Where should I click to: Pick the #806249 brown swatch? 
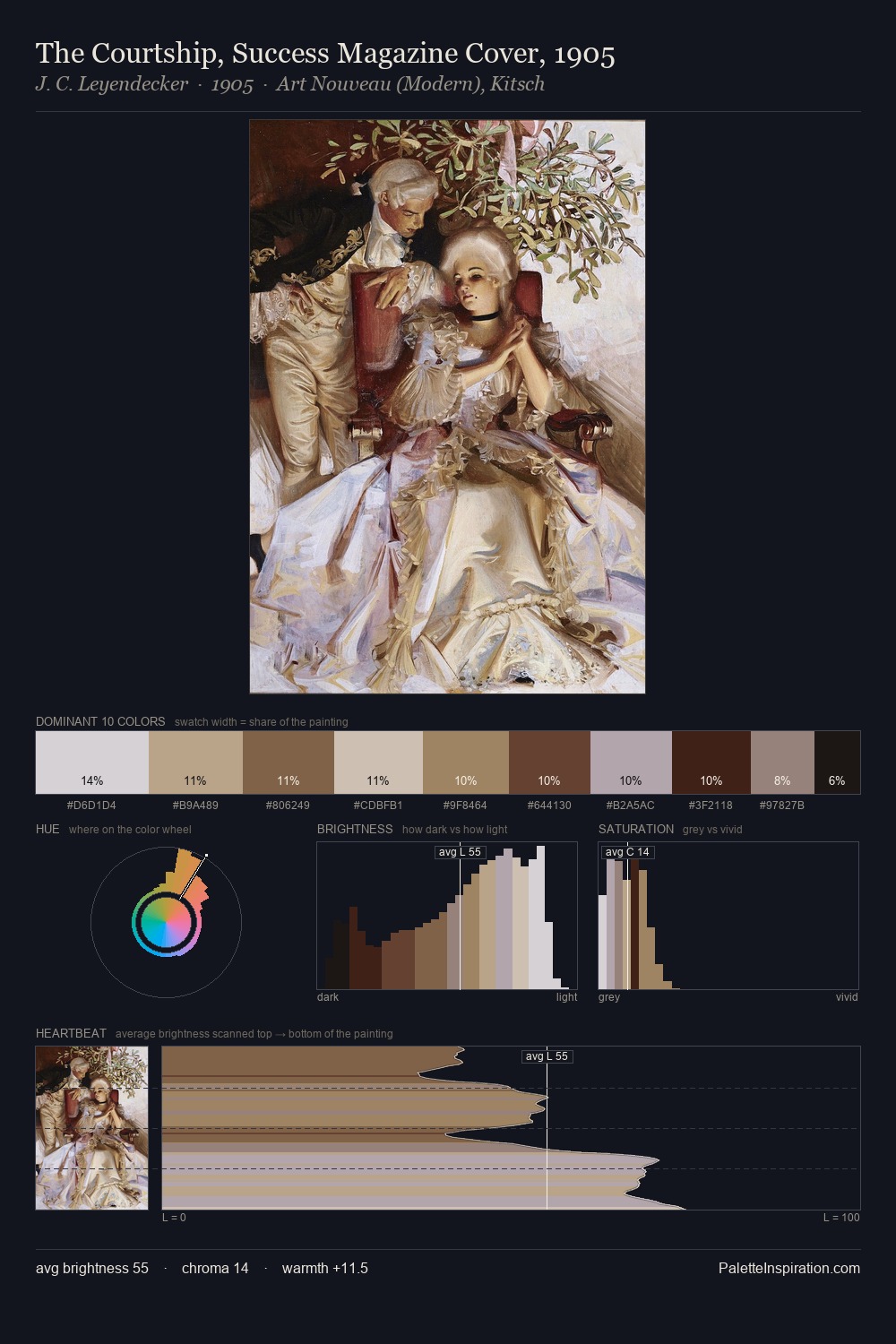289,762
